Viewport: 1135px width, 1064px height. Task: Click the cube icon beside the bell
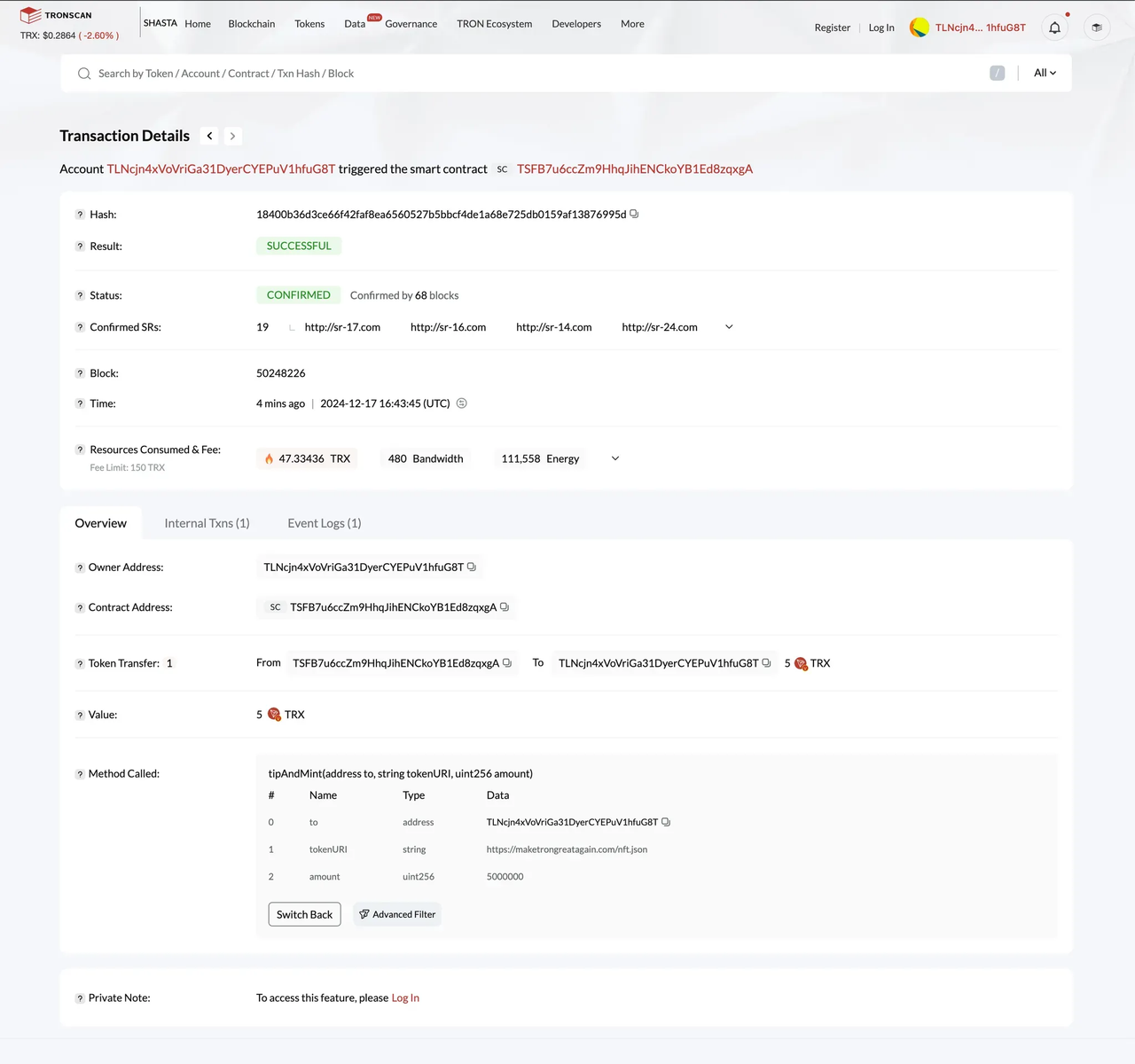pos(1097,27)
